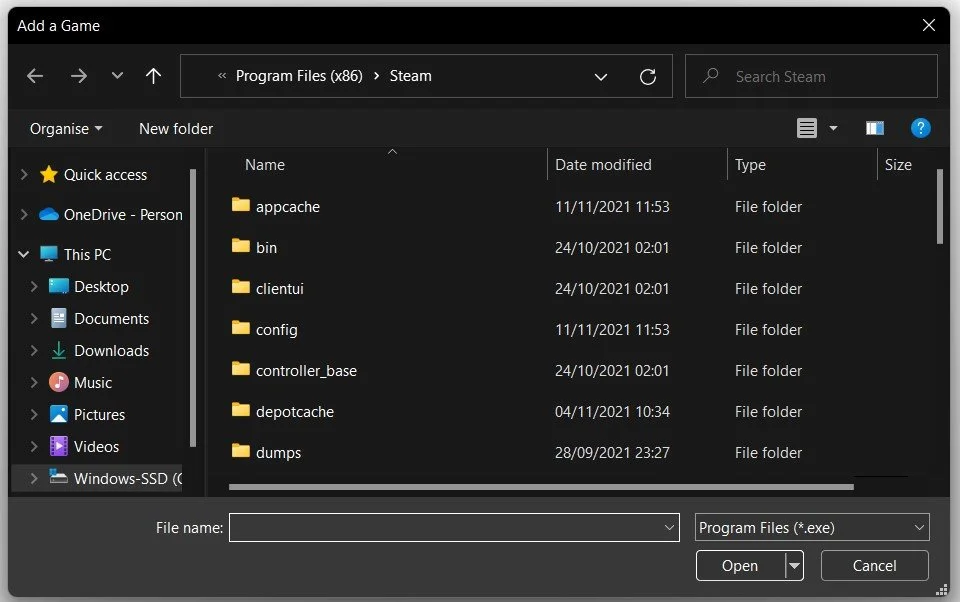Click the file list vertical scrollbar
The width and height of the screenshot is (960, 602).
point(940,207)
